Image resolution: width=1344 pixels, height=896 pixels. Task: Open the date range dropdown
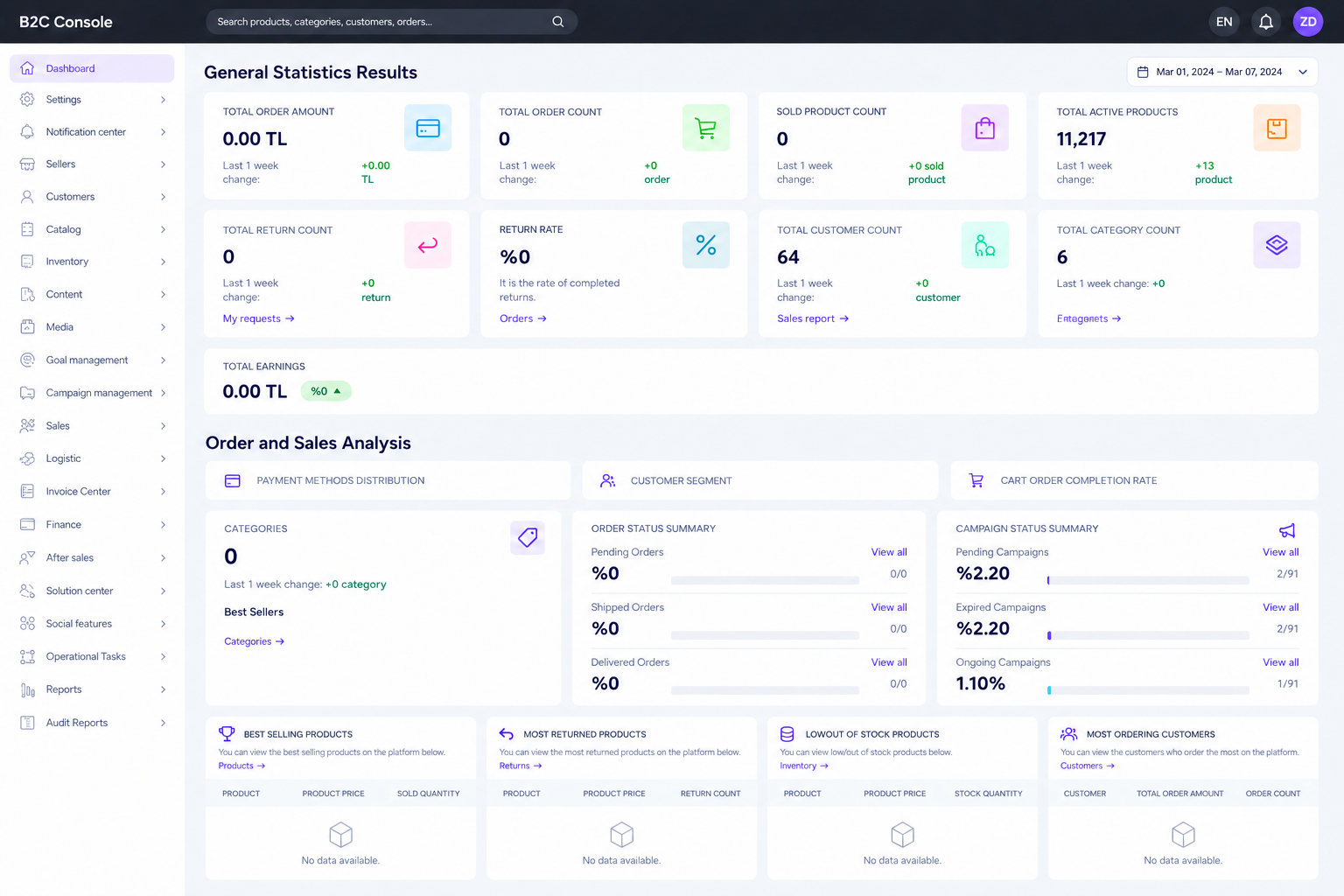pyautogui.click(x=1222, y=72)
